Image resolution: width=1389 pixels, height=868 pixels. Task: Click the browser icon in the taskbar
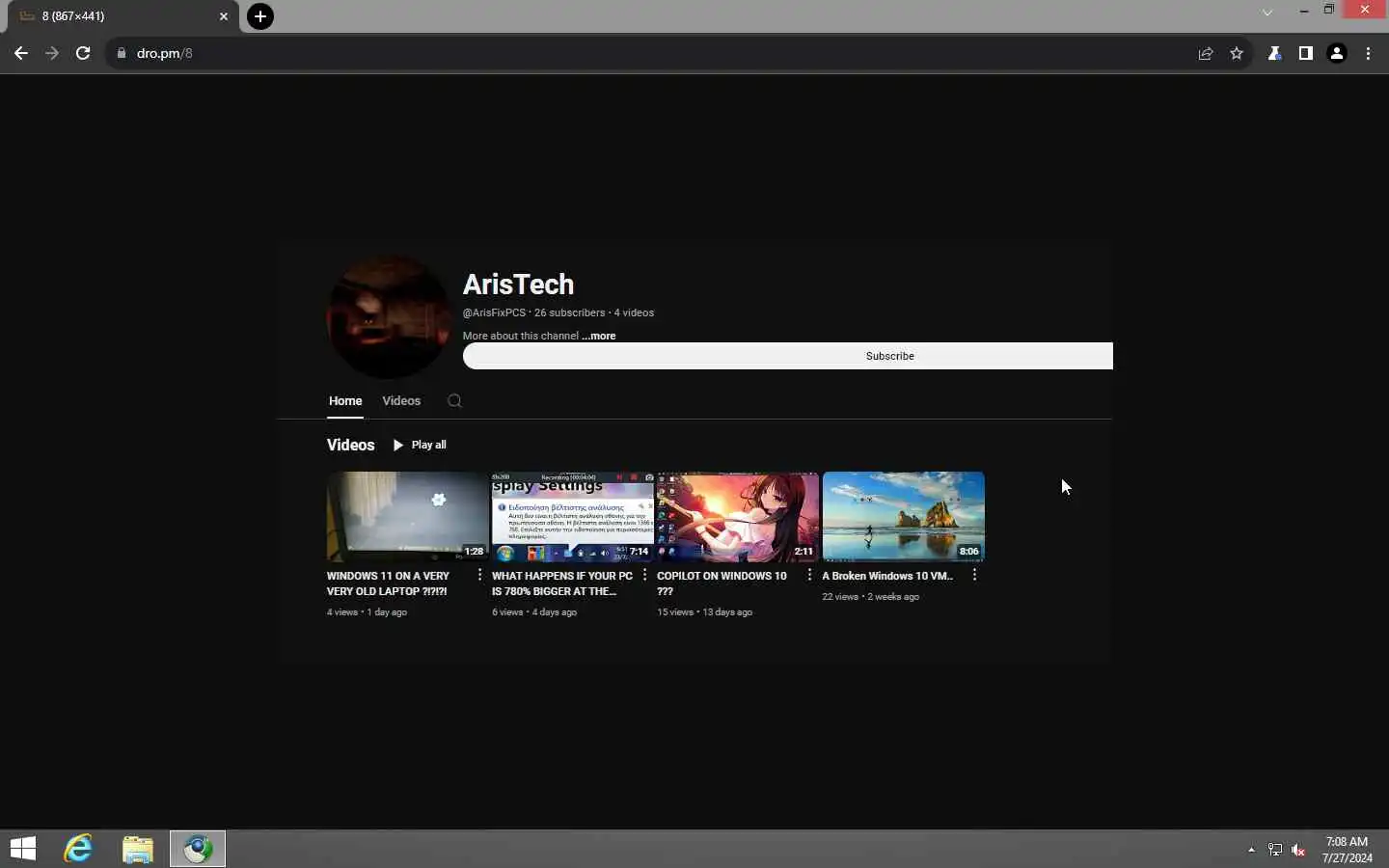click(x=198, y=849)
